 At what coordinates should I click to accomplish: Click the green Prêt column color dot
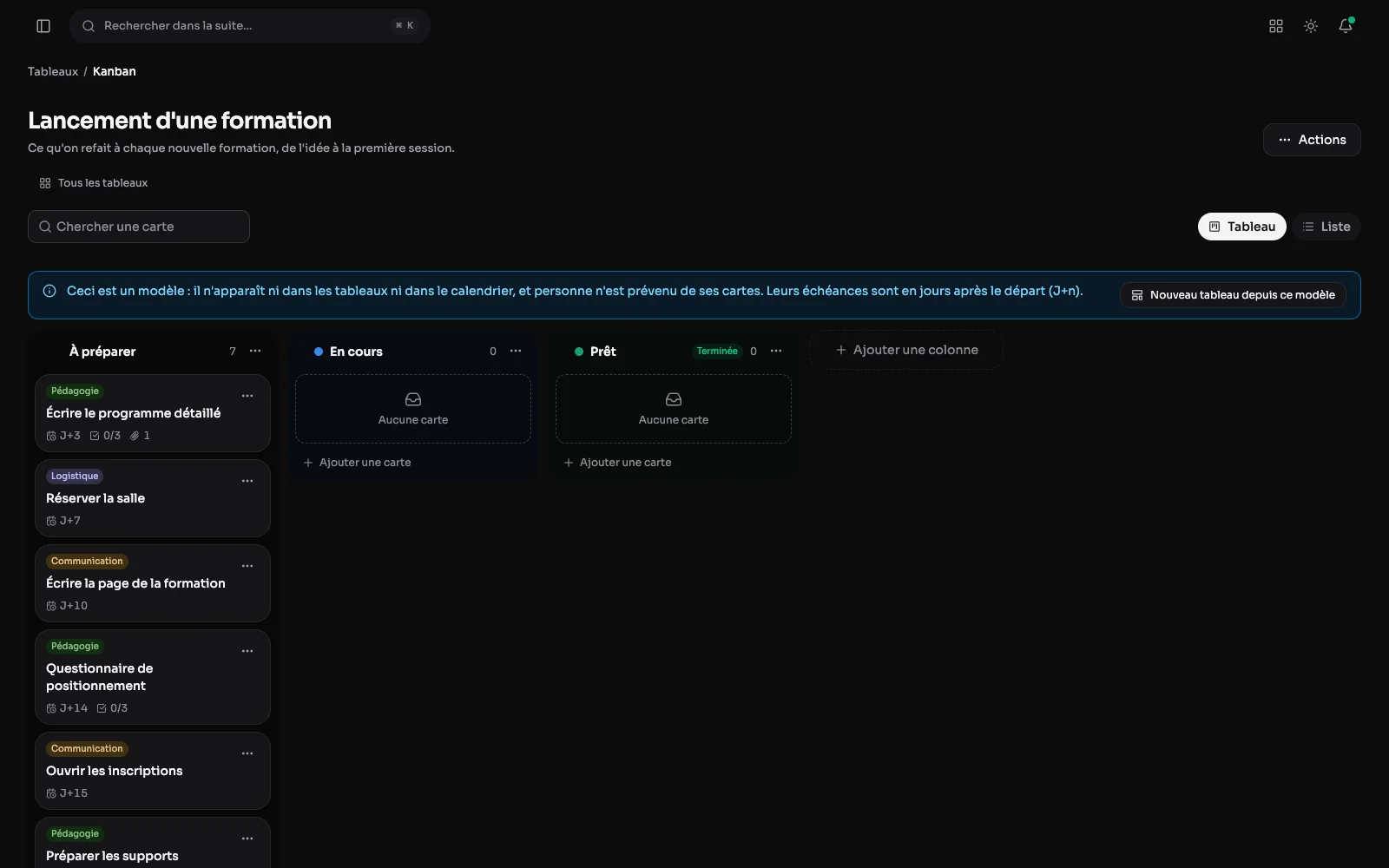(x=579, y=352)
